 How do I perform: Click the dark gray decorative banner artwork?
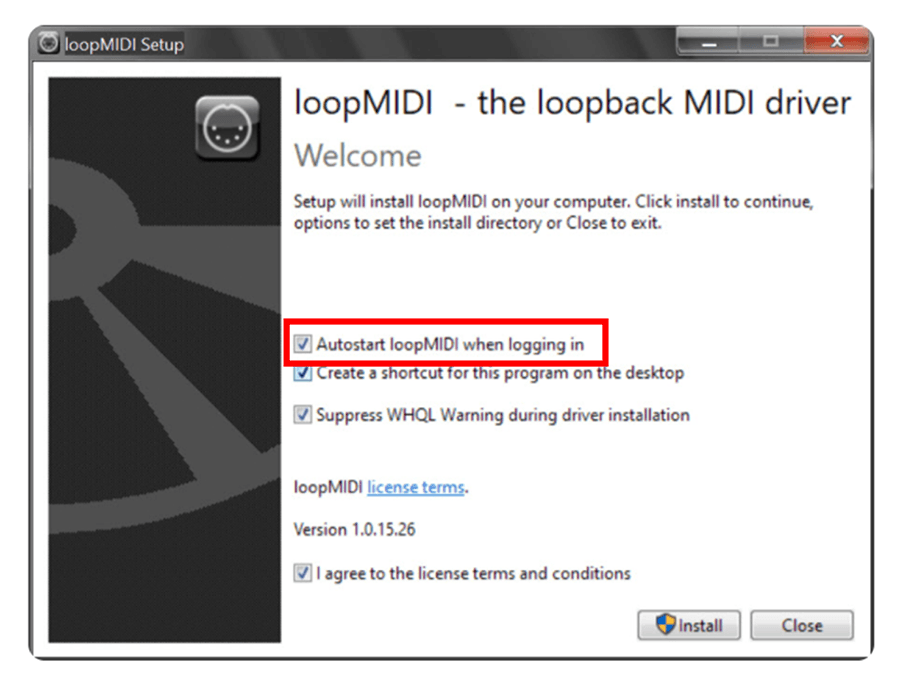coord(165,360)
